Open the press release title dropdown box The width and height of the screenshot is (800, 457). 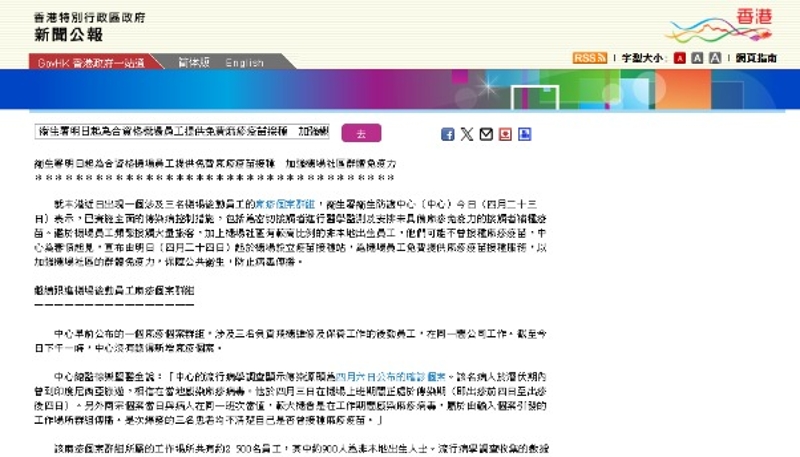(183, 133)
